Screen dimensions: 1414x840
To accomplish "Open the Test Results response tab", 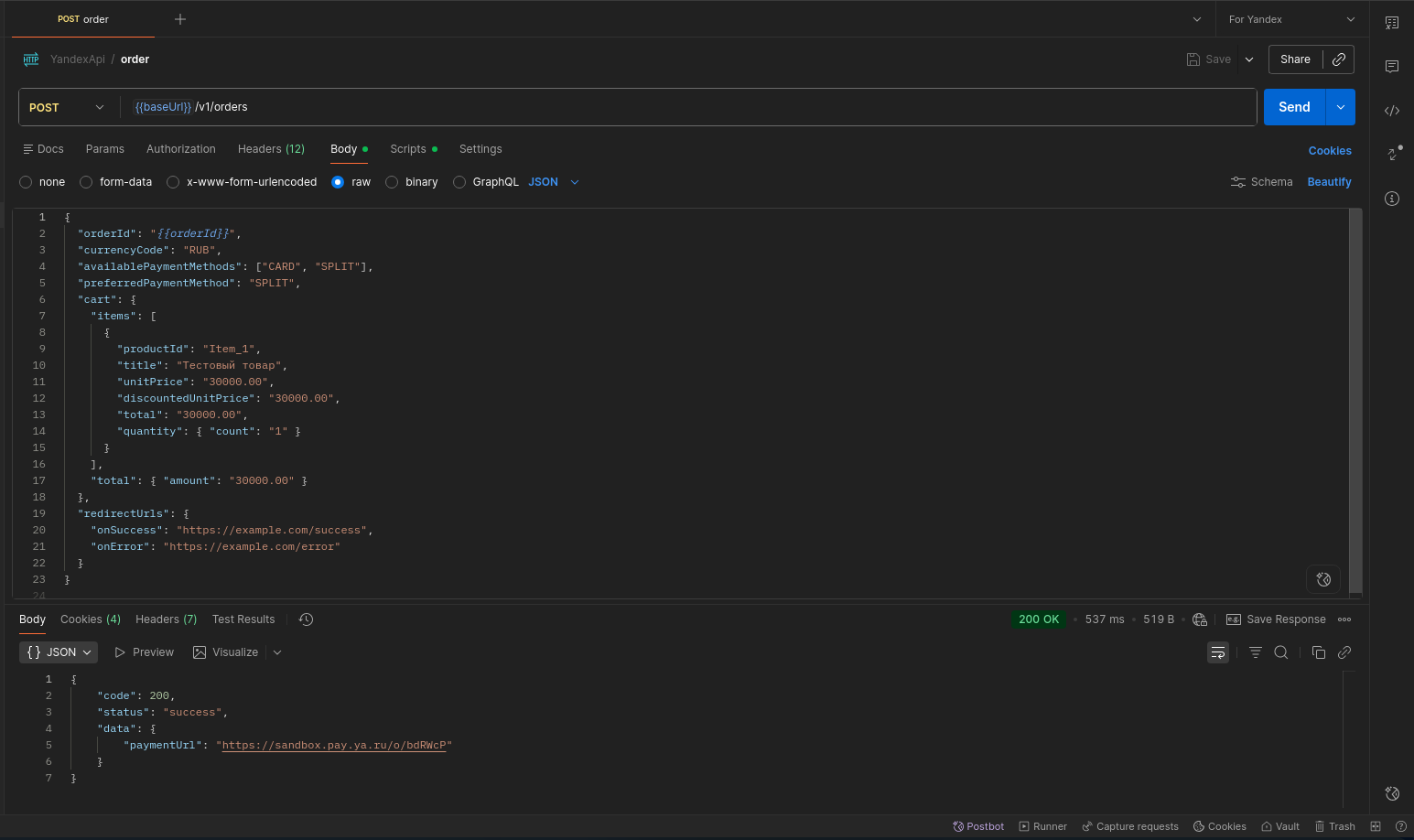I will coord(243,619).
